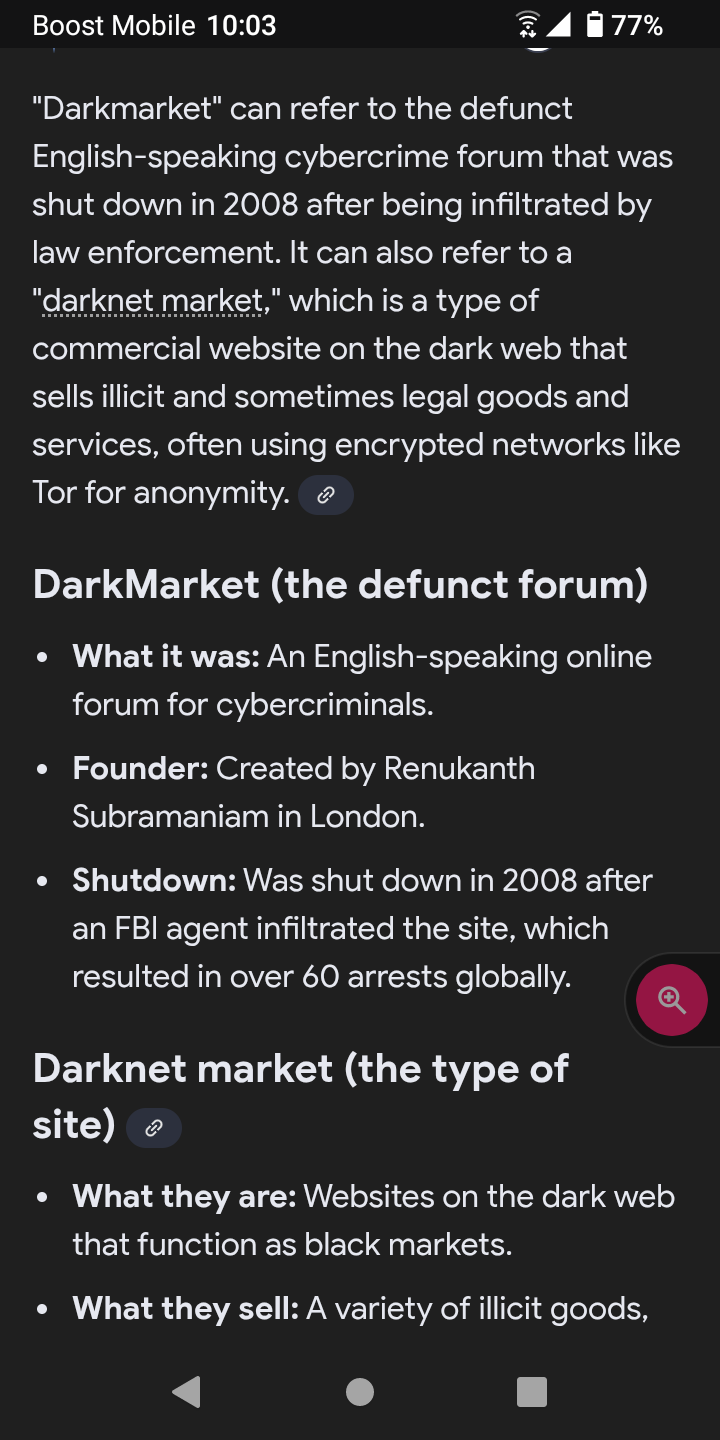The width and height of the screenshot is (720, 1440).
Task: Tap the battery icon in status bar
Action: [x=594, y=25]
